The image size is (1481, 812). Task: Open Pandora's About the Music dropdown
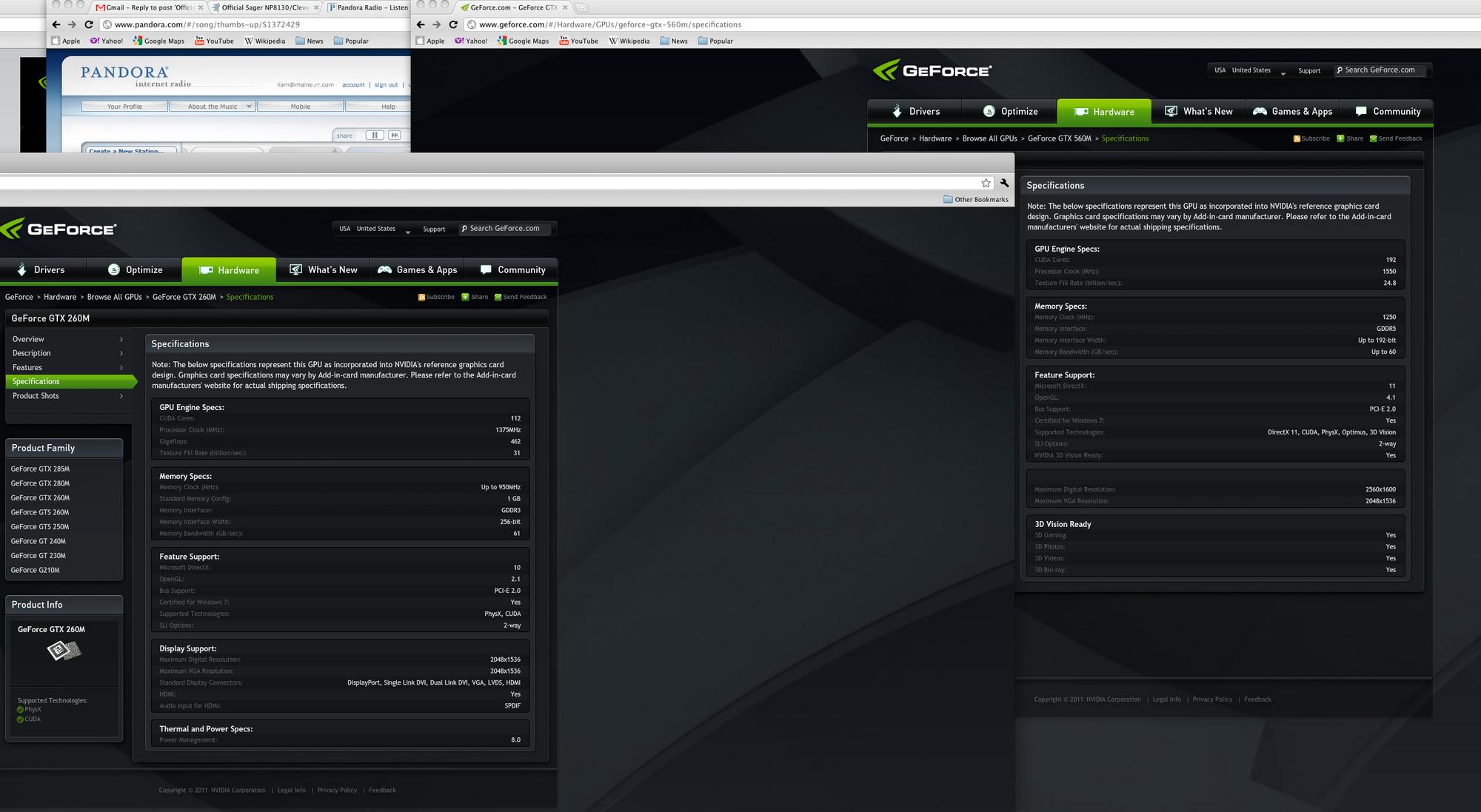[213, 107]
